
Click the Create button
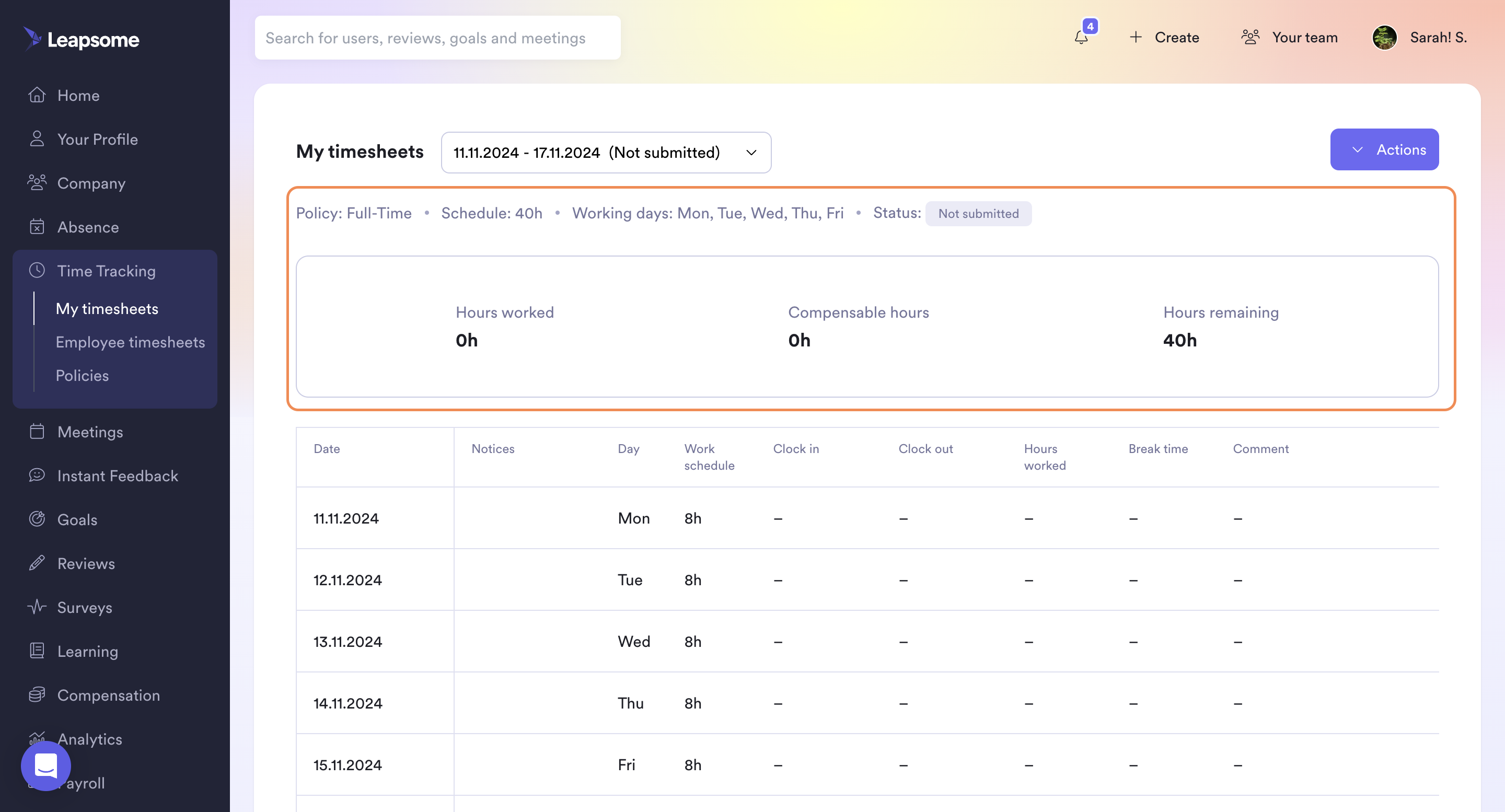click(x=1164, y=38)
